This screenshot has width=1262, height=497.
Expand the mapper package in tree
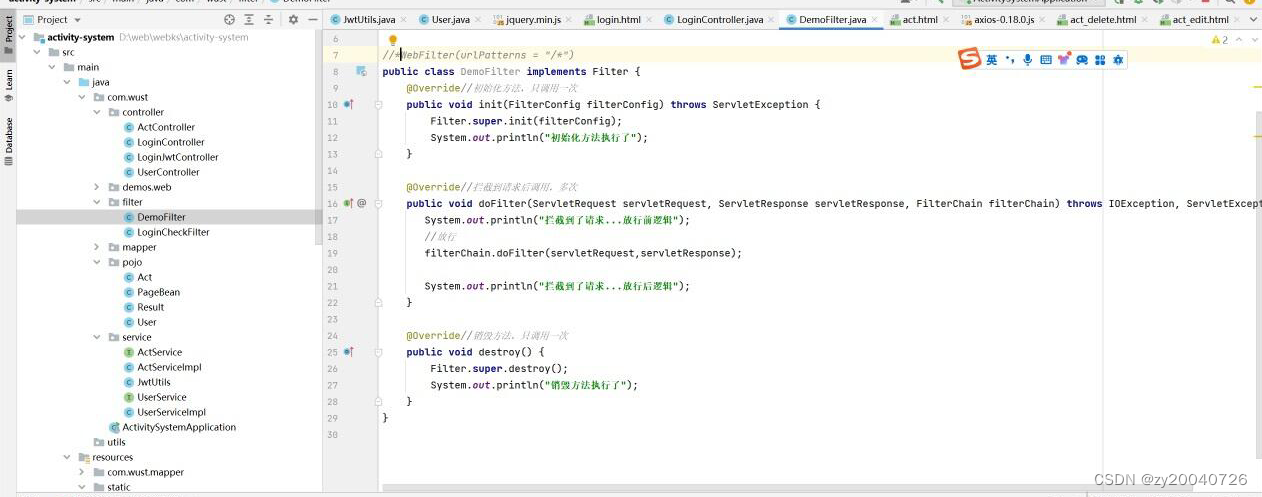97,247
